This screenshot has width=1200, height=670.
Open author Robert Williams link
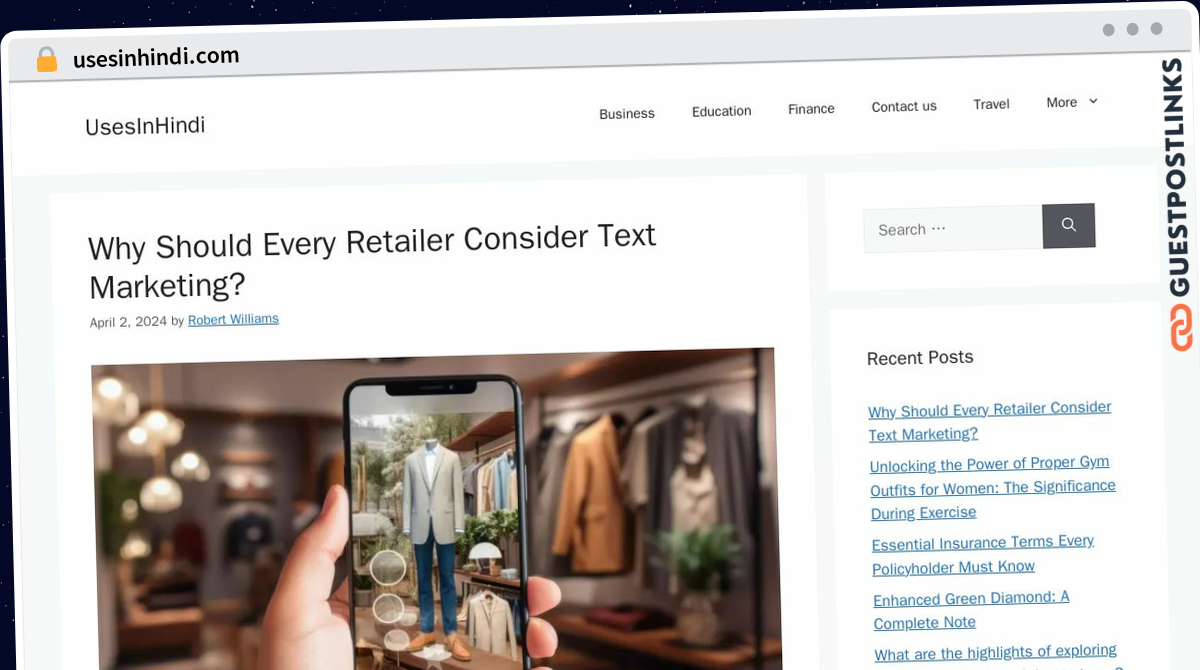point(233,319)
